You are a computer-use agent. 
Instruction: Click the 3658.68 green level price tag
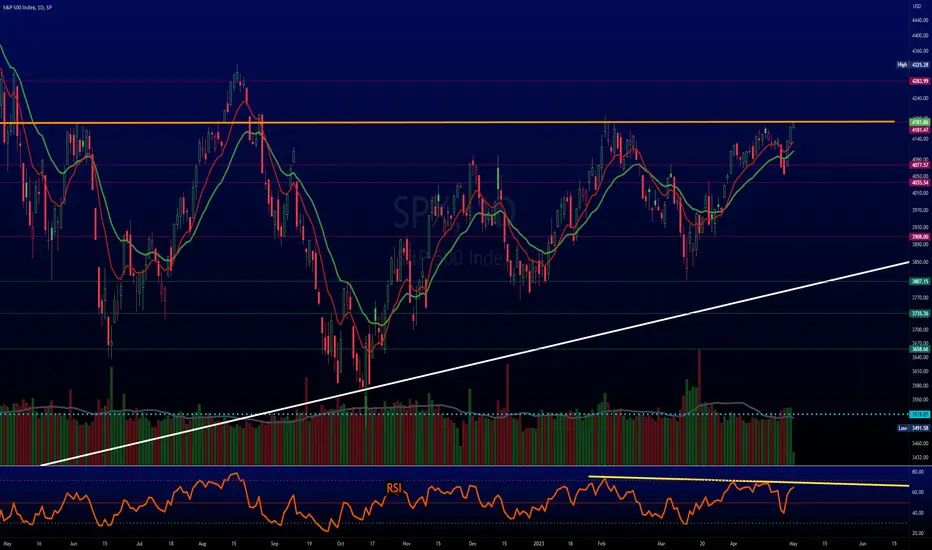[x=920, y=349]
